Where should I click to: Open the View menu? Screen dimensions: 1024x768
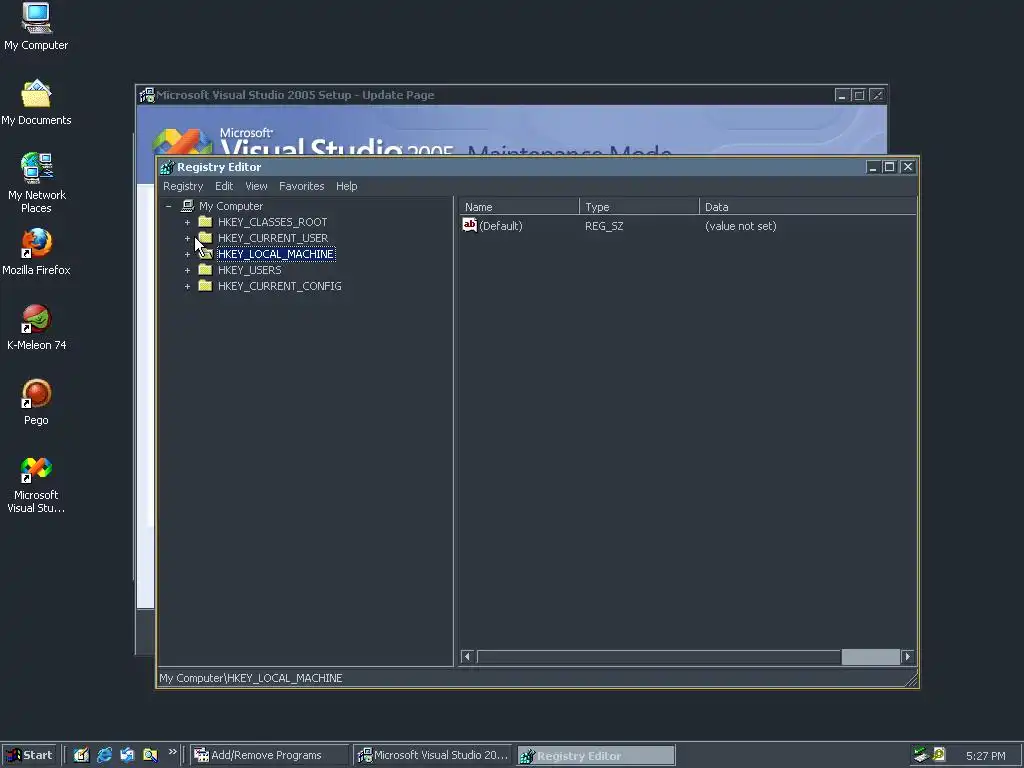[256, 186]
